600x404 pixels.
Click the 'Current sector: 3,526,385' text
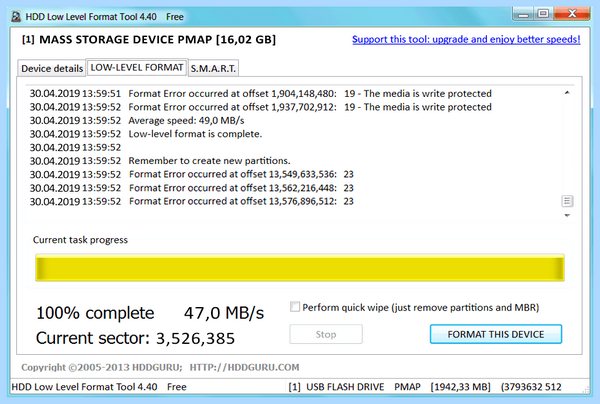coord(135,338)
